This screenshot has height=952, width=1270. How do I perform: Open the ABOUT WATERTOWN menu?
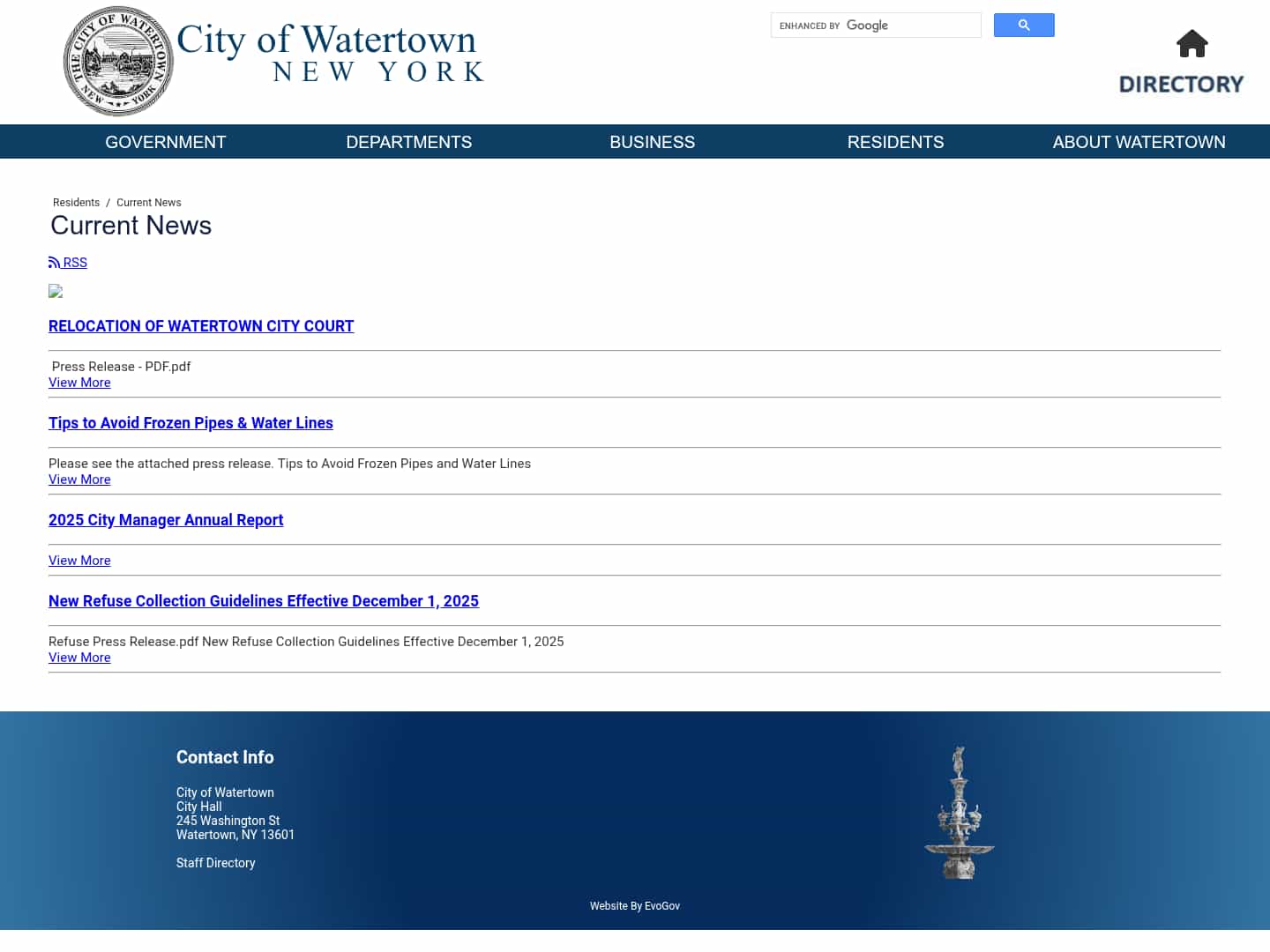click(x=1139, y=142)
